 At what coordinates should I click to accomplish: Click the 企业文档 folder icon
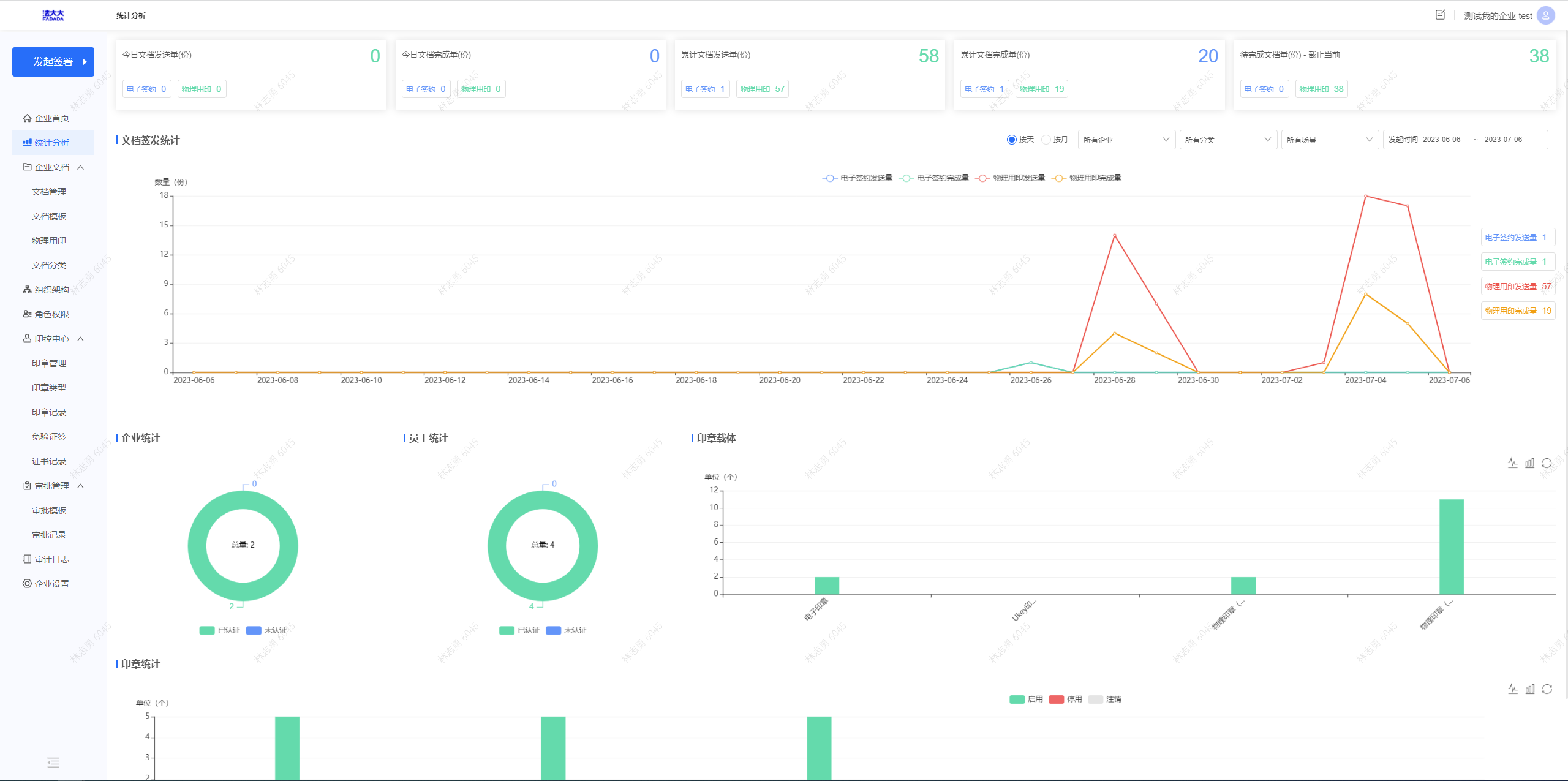tap(27, 167)
